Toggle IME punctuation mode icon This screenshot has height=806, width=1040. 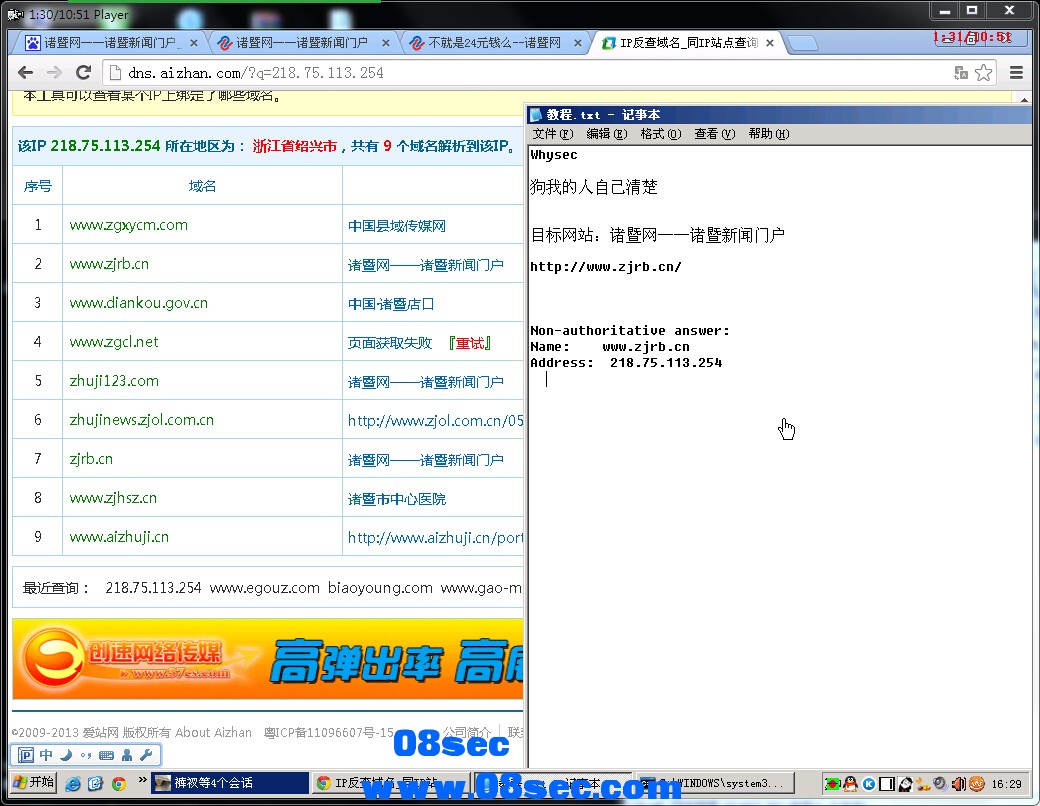click(86, 755)
